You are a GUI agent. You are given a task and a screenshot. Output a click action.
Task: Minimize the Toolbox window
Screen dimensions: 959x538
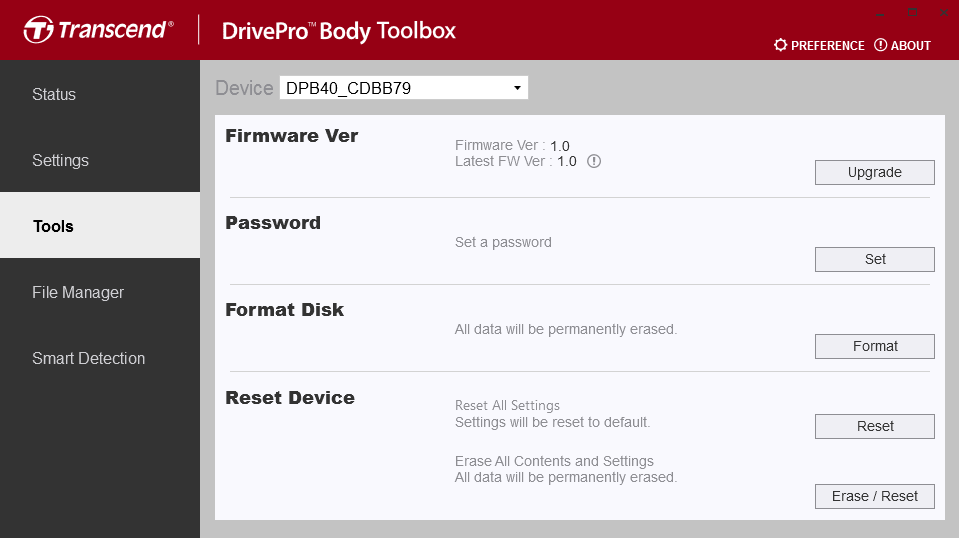tap(880, 12)
